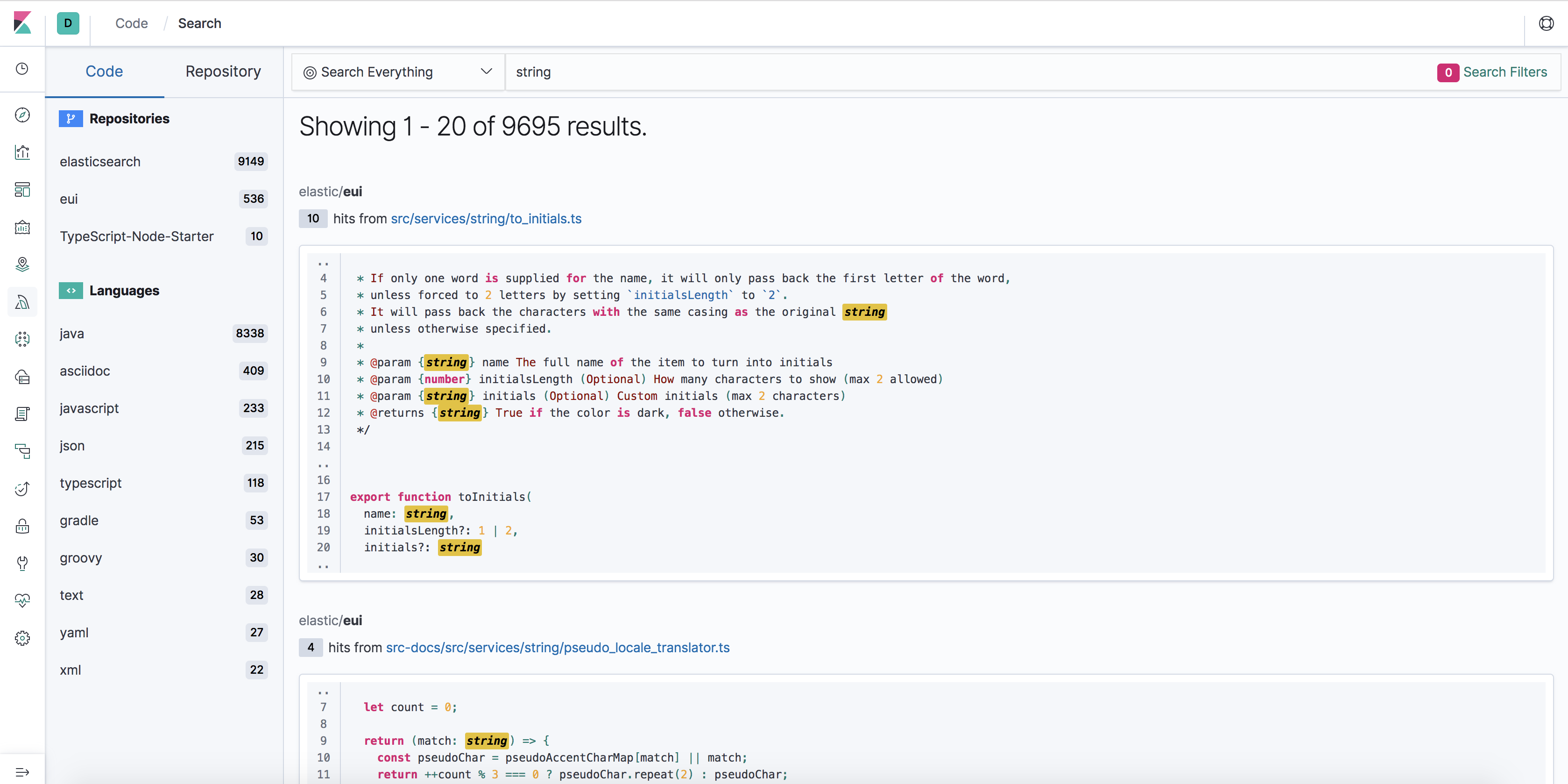Open the Visualize app icon
Screen dimensions: 1568x784
[x=22, y=152]
